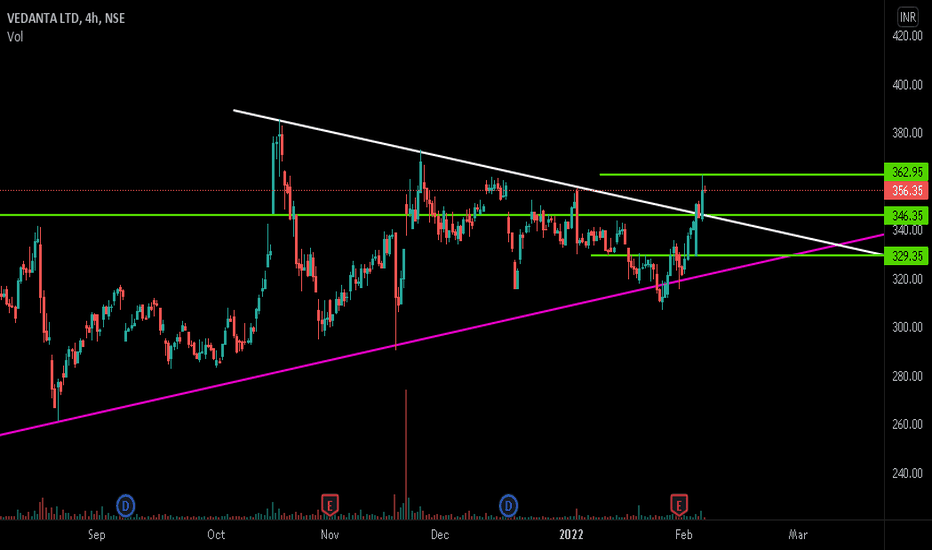Click the VEDANTA LTD, 4h, NSE title

point(66,18)
